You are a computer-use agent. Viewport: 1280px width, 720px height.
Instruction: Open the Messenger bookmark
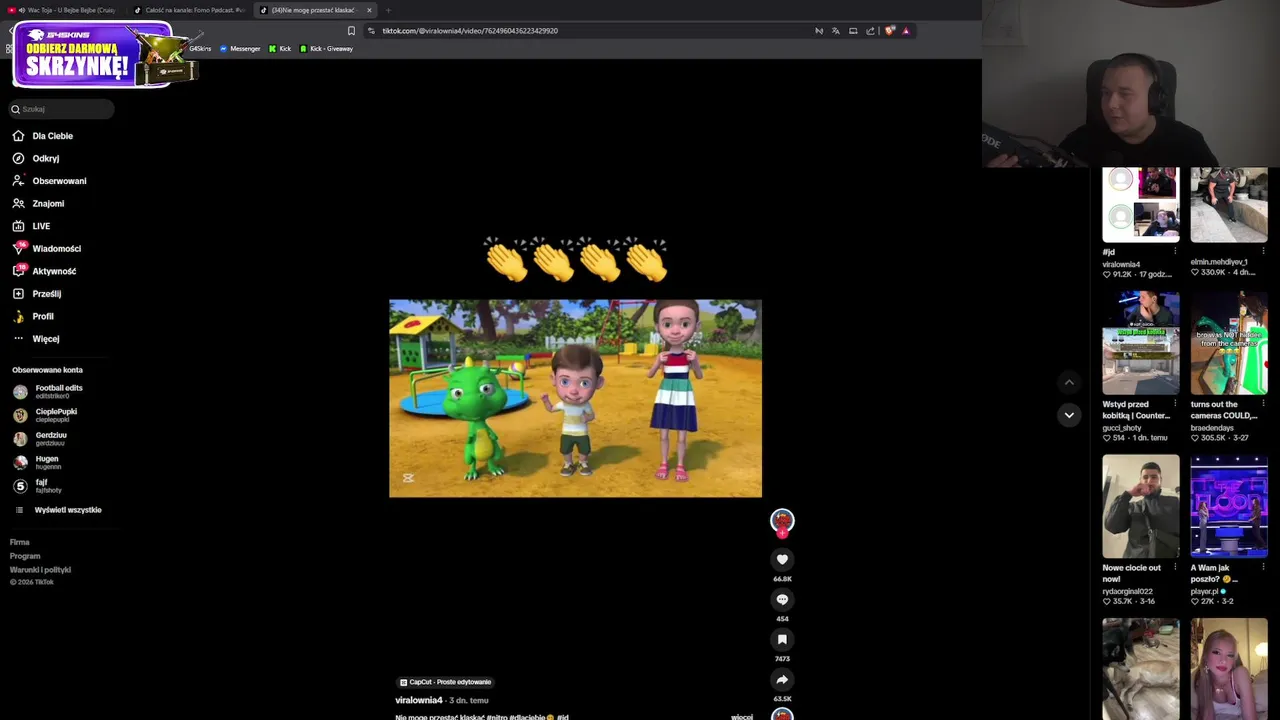[x=240, y=49]
